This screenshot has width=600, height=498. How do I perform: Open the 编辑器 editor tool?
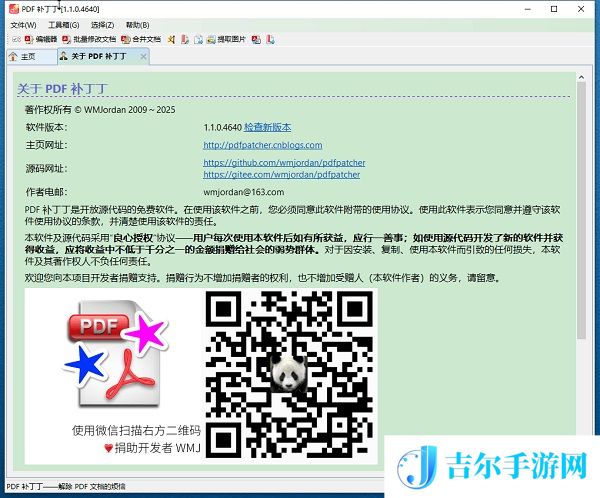(41, 39)
